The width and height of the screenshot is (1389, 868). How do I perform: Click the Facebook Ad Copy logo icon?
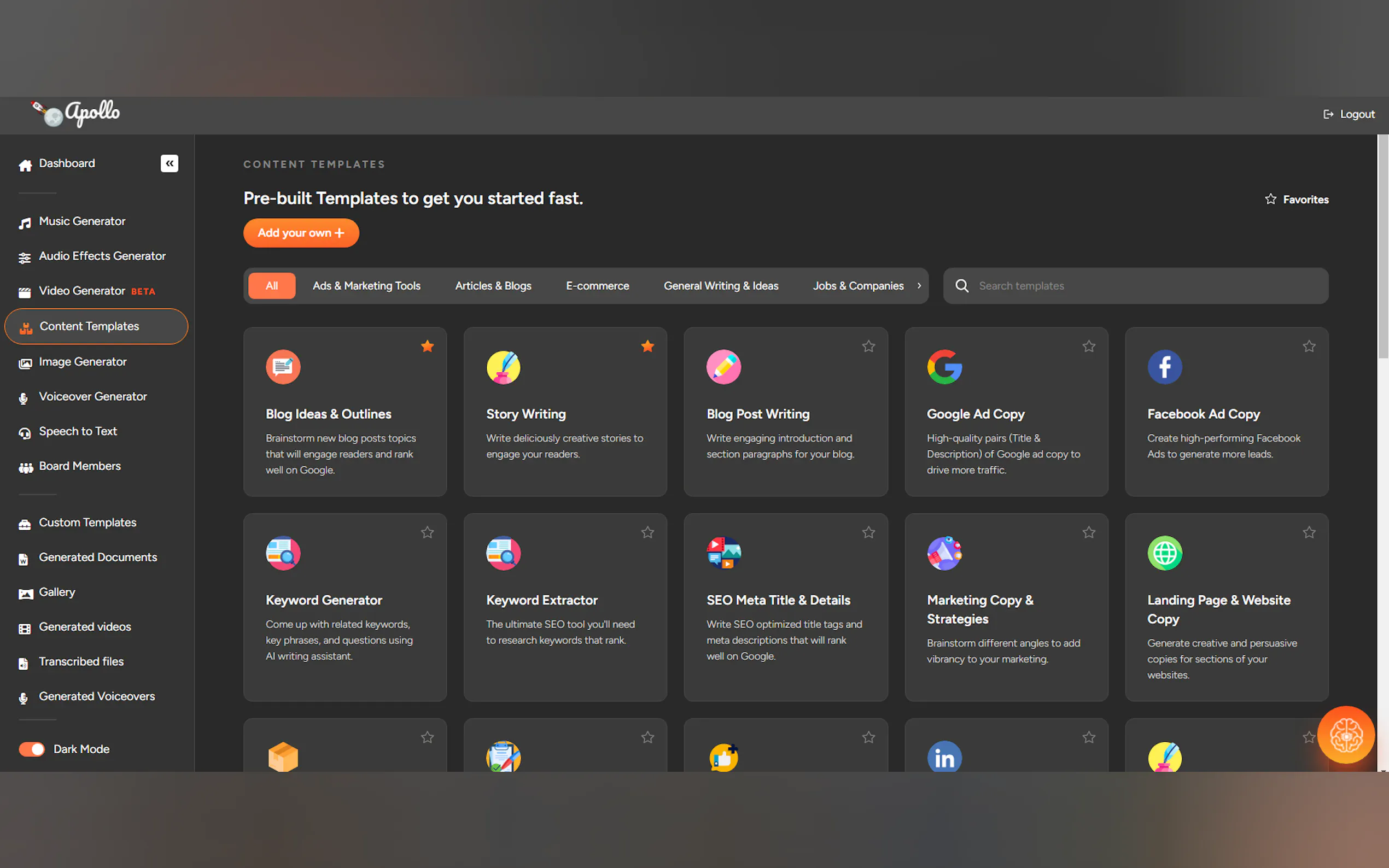point(1164,367)
